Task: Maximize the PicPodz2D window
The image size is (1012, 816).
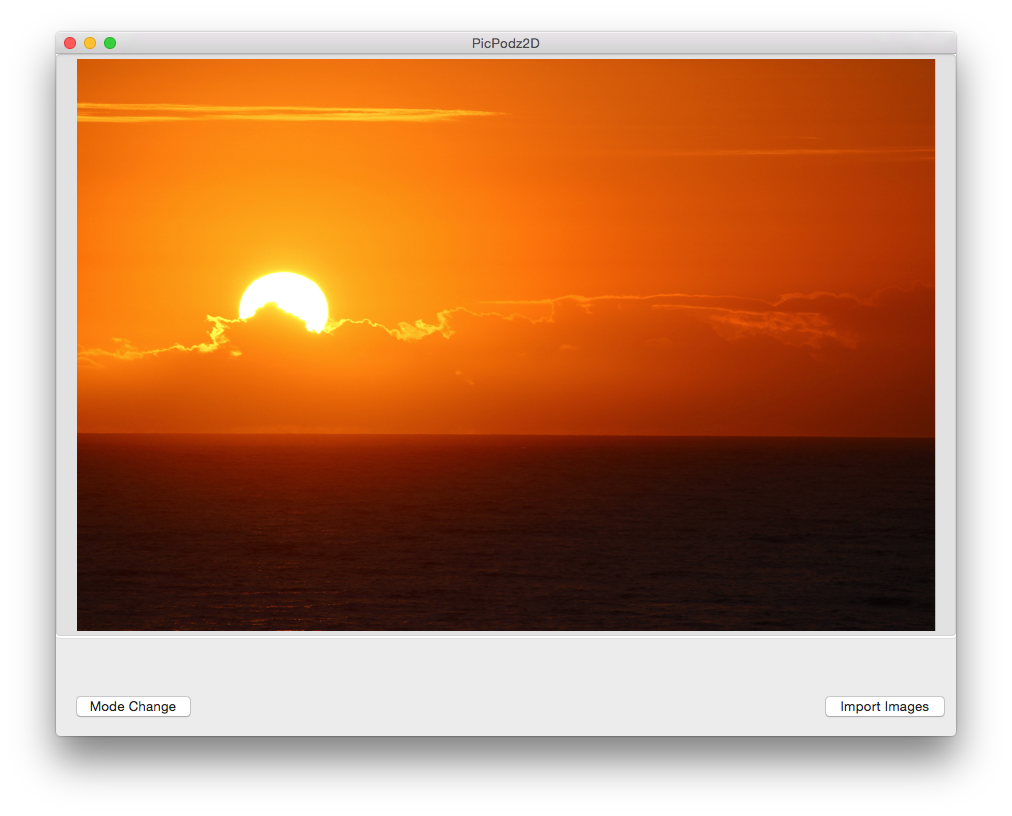Action: click(110, 43)
